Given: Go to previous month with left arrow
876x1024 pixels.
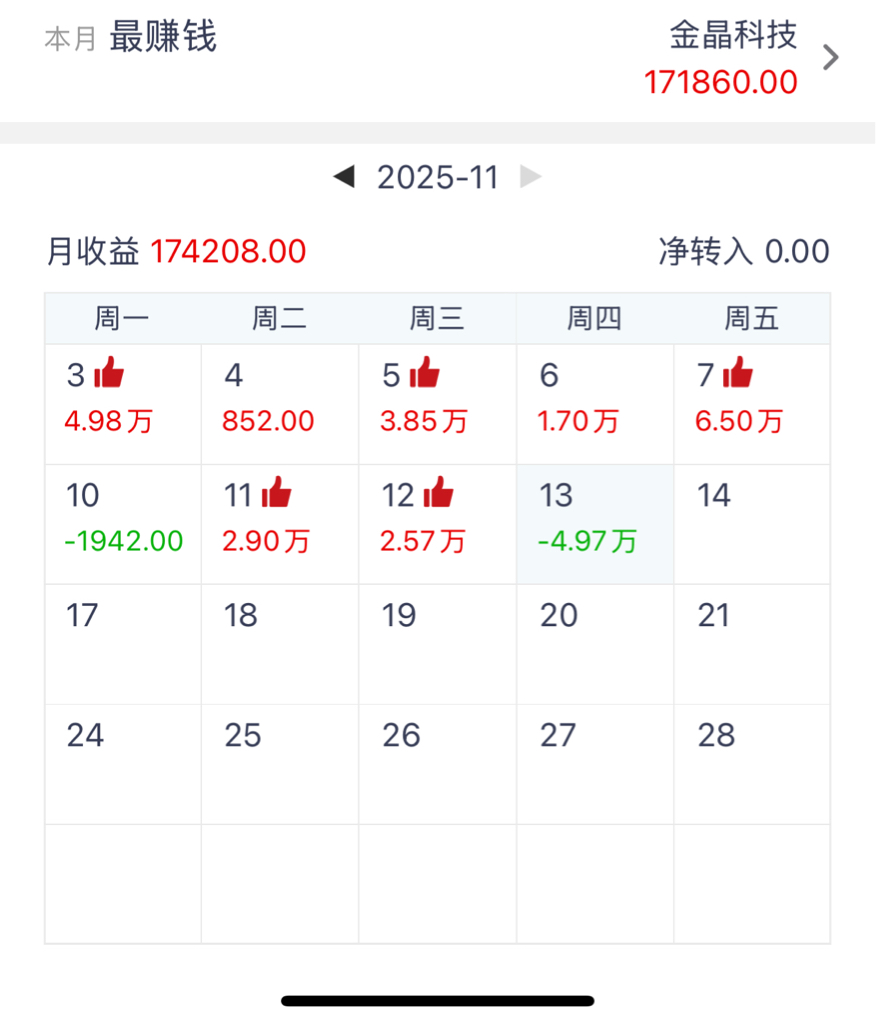Looking at the screenshot, I should tap(344, 178).
